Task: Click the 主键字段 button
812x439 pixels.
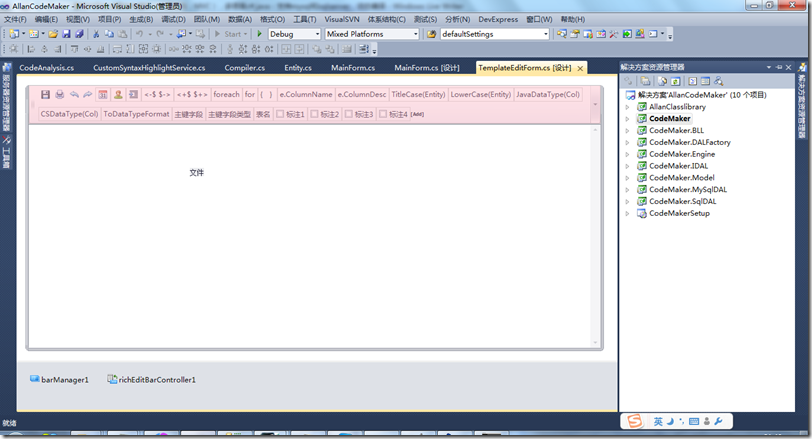Action: 188,114
